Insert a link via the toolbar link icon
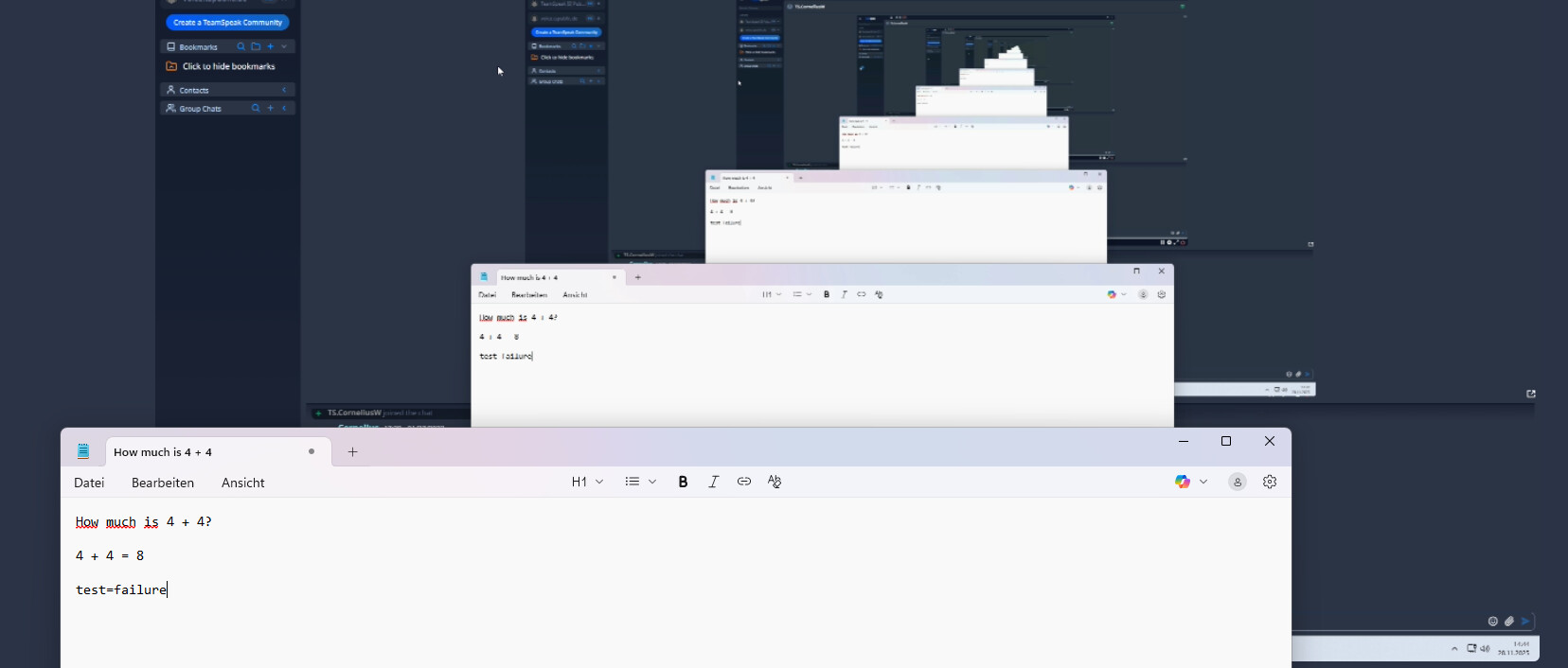1568x668 pixels. pos(744,482)
